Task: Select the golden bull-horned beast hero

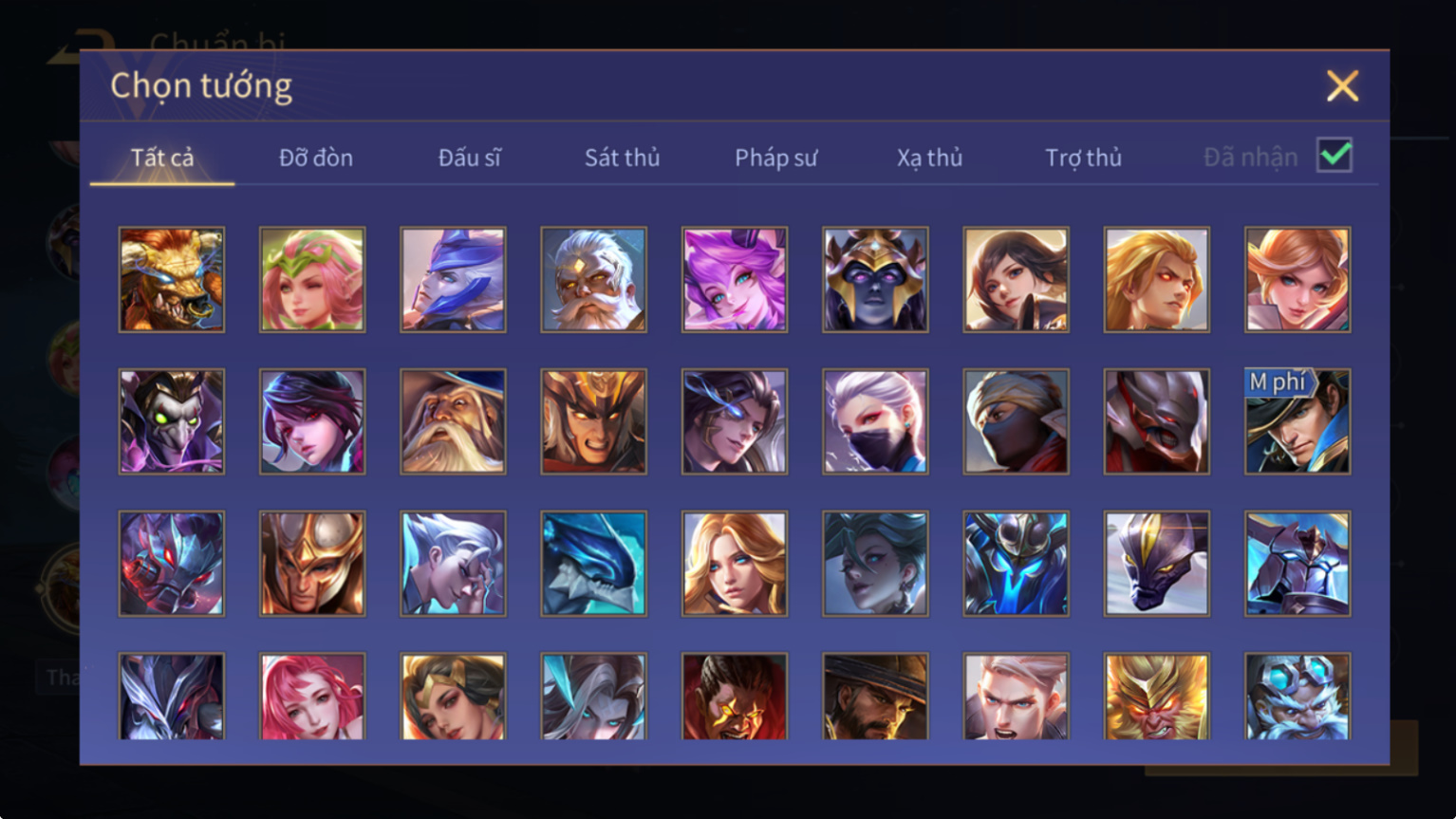Action: (172, 280)
